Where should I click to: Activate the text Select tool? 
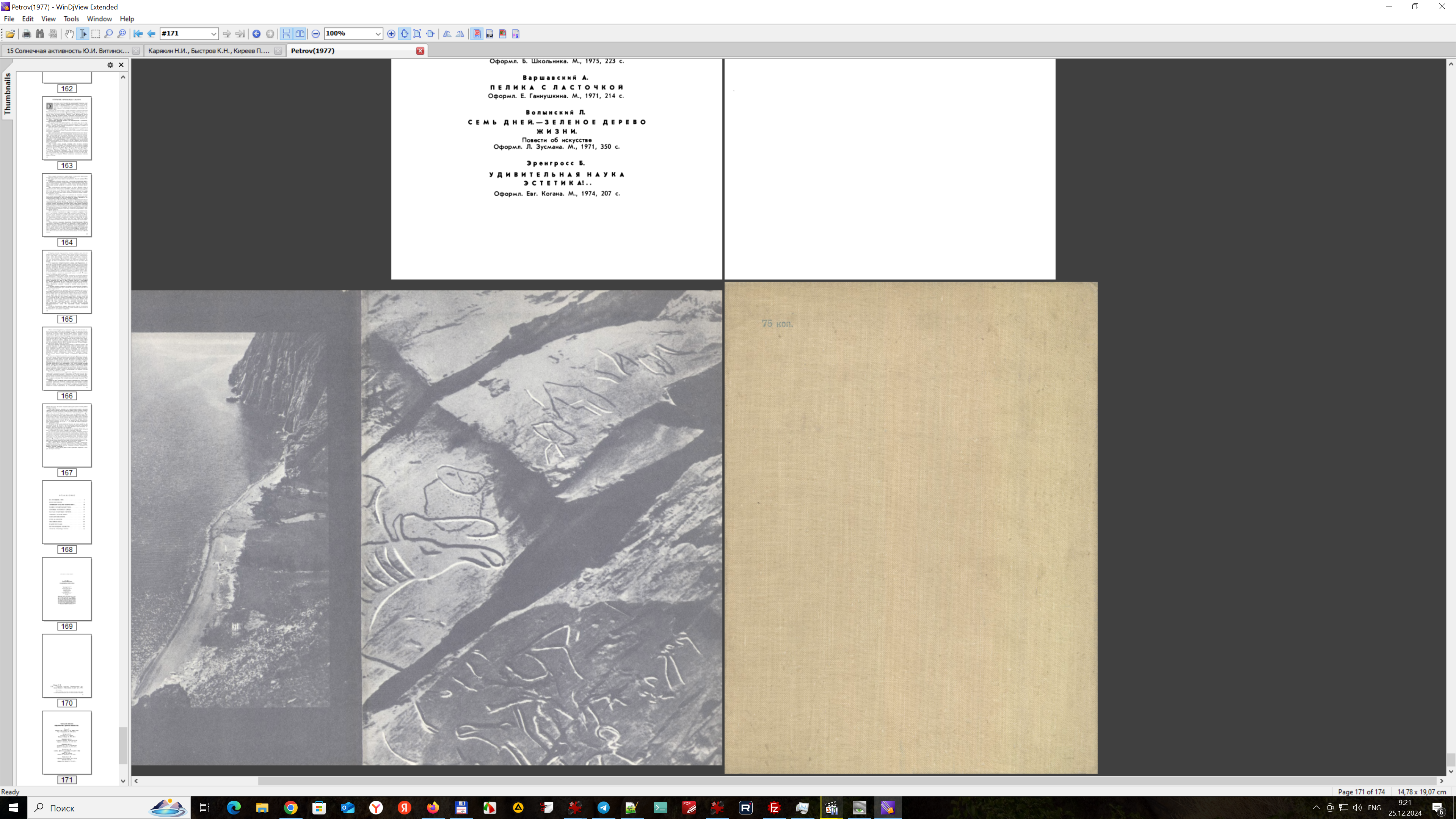tap(83, 34)
